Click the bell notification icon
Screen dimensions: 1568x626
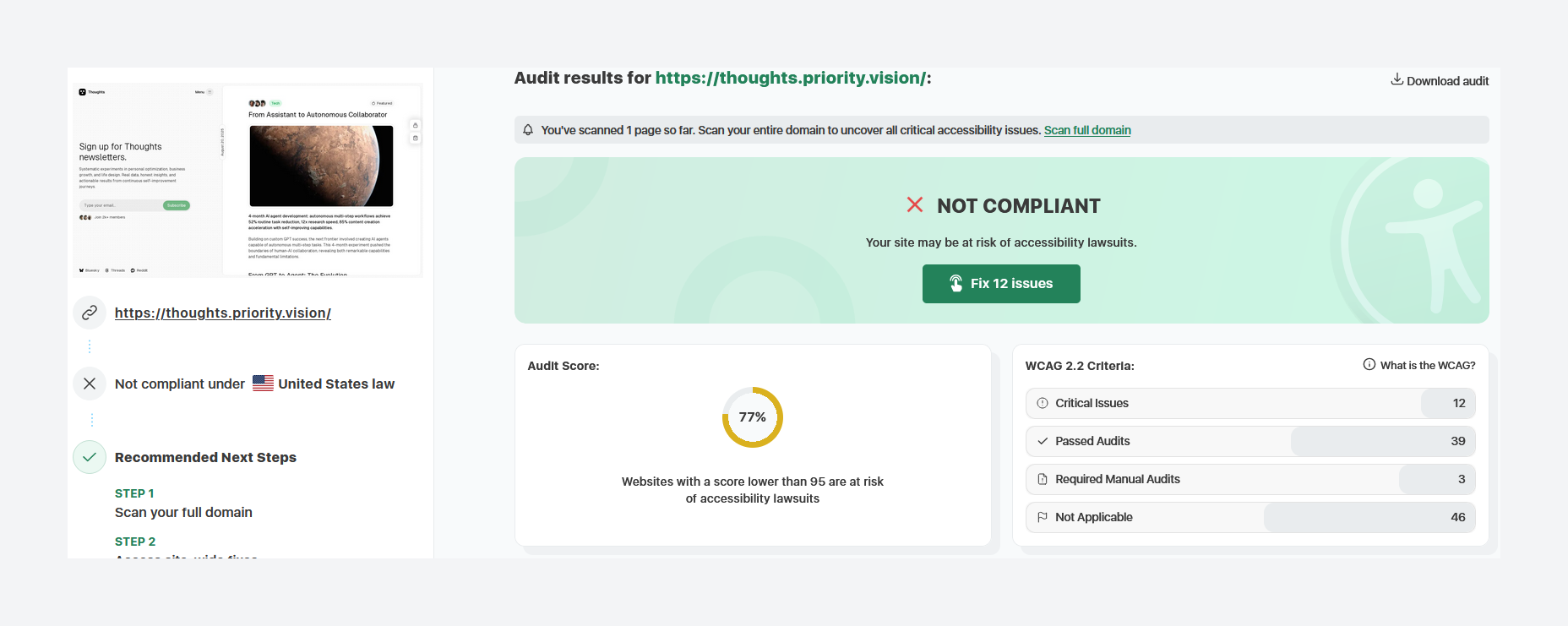(528, 130)
